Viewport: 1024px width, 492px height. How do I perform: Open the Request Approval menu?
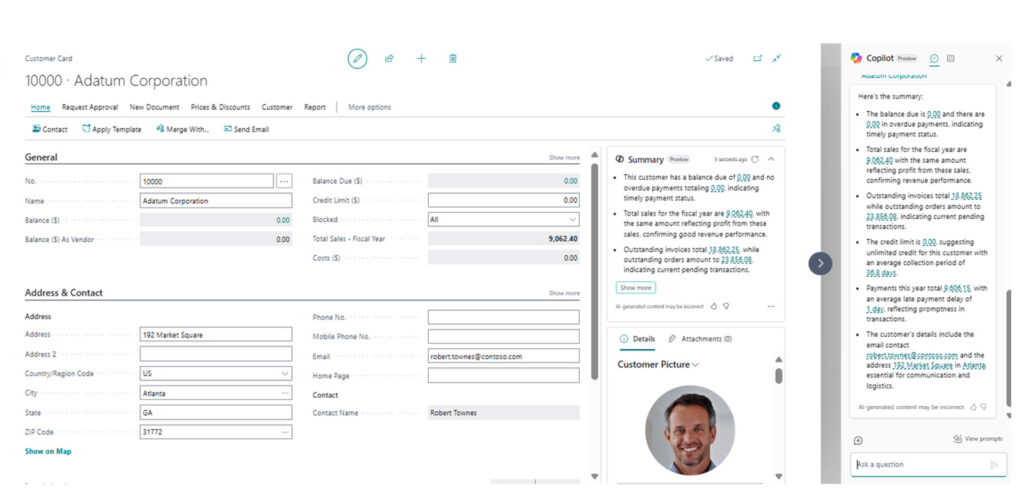coord(90,107)
